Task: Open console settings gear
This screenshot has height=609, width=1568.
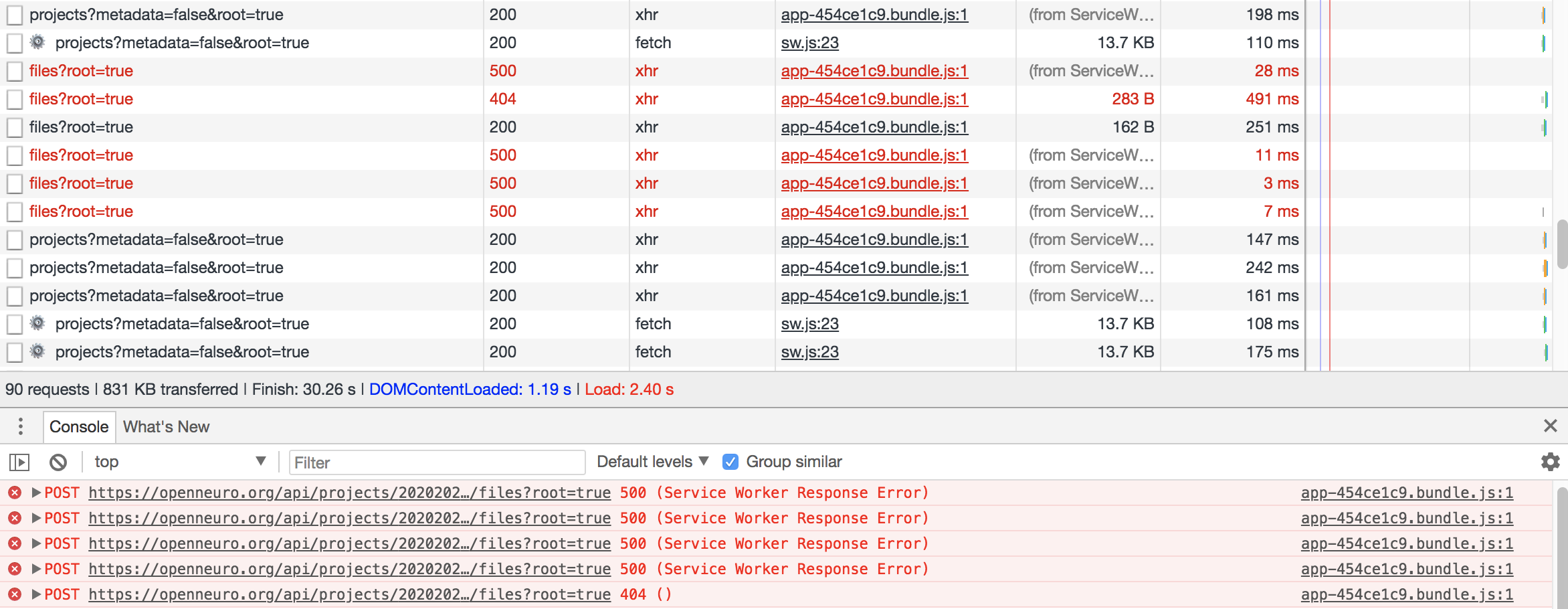Action: [x=1551, y=461]
